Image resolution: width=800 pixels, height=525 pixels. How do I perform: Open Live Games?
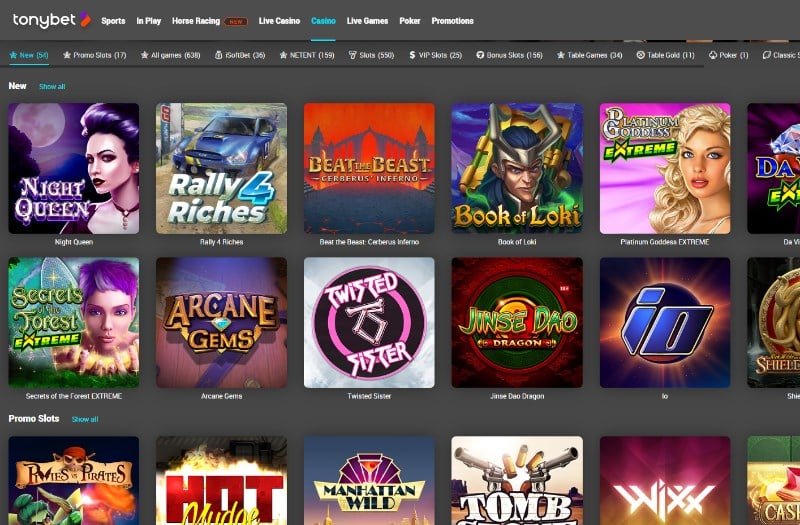coord(367,21)
